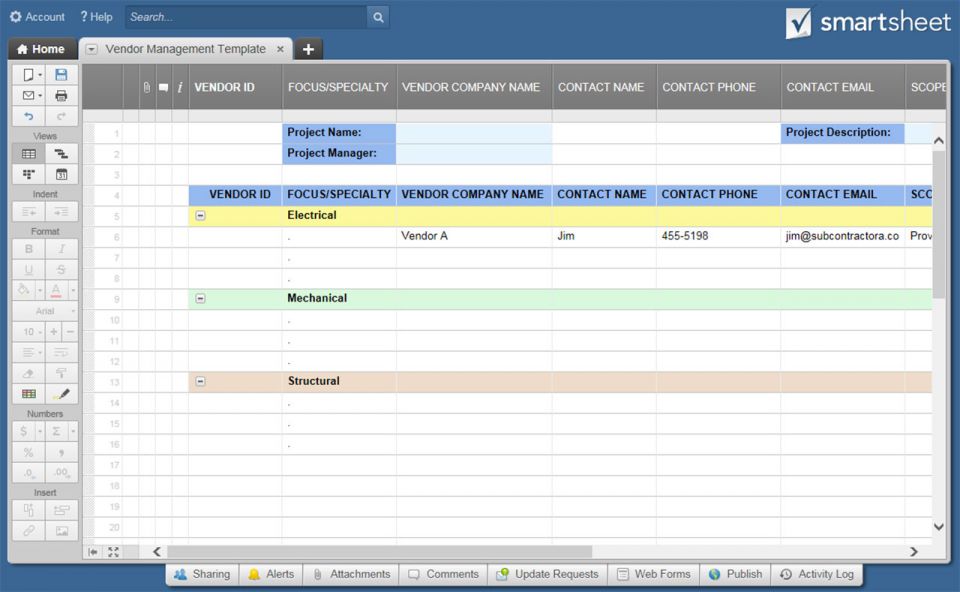
Task: Open the Calendar view
Action: [x=61, y=174]
